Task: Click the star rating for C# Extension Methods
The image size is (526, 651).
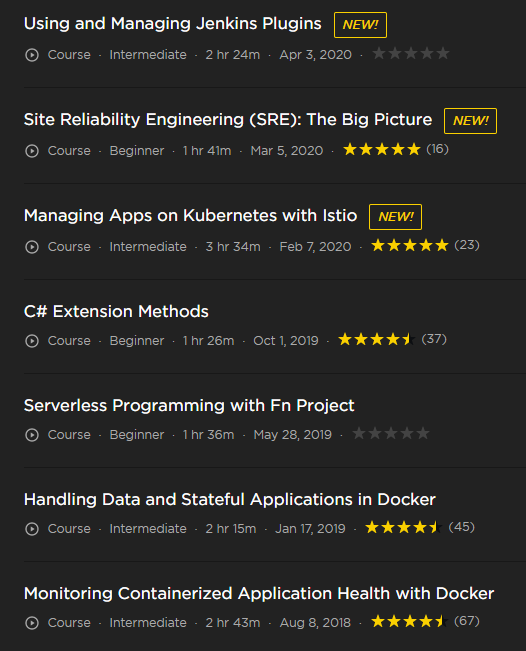Action: (377, 339)
